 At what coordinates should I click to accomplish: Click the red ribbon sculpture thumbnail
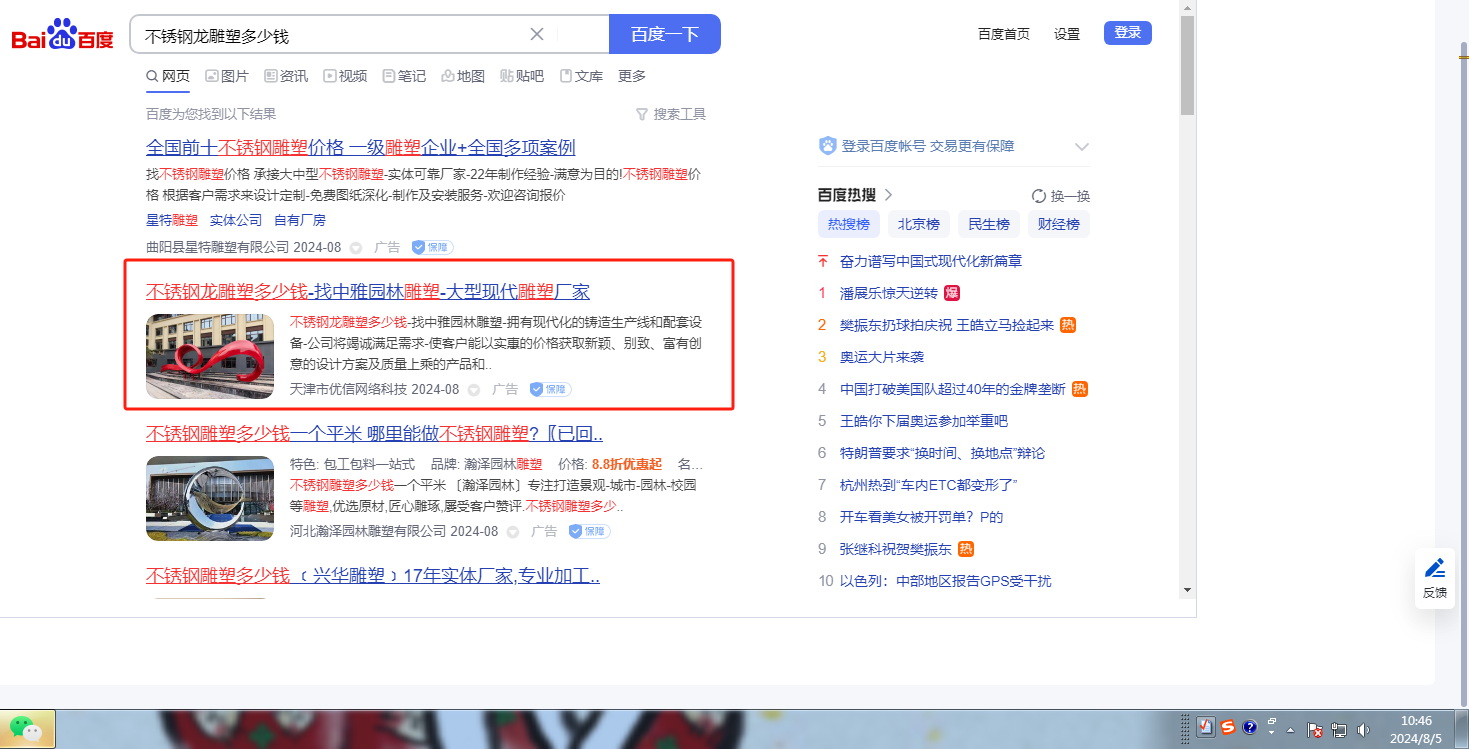[210, 356]
